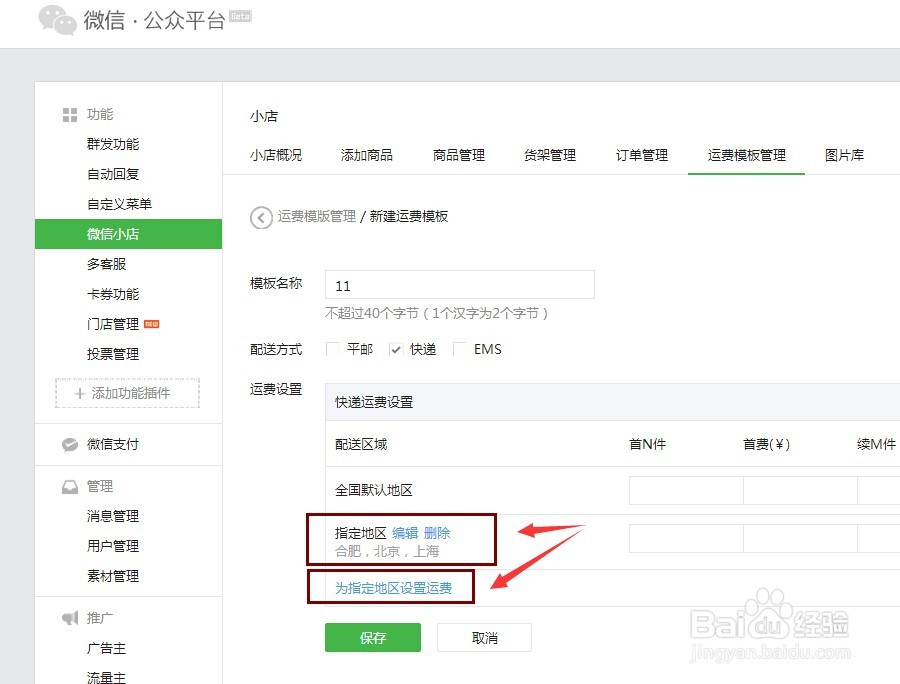The height and width of the screenshot is (684, 900).
Task: Click 首N件 field for 指定地区
Action: coord(686,538)
